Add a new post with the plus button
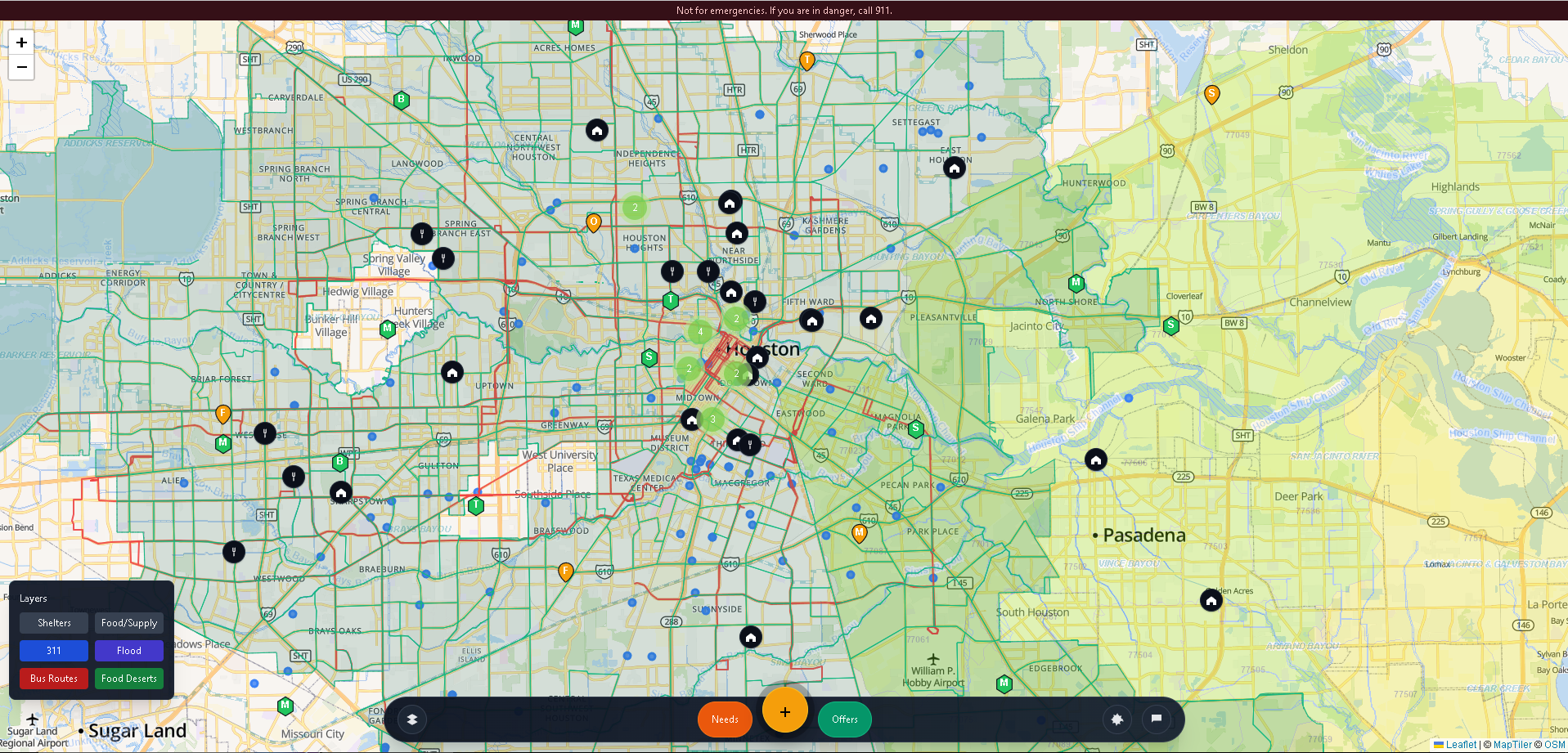Screen dimensions: 1568x753 pos(785,711)
